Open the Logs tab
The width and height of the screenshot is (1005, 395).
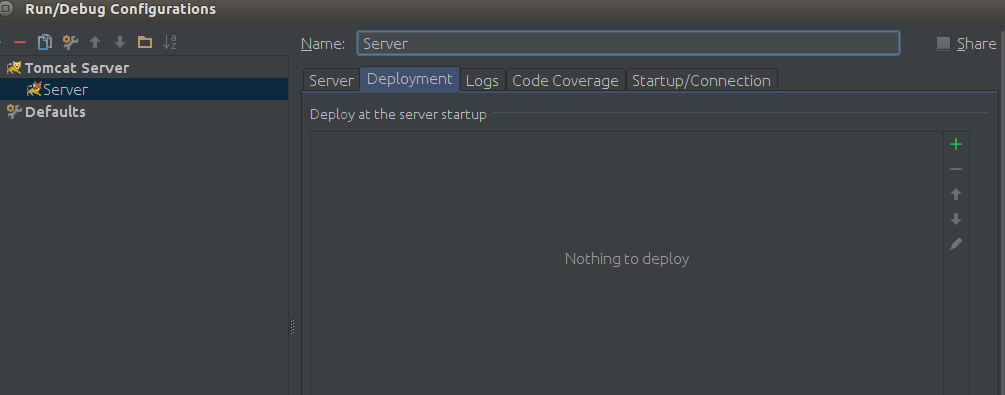click(482, 80)
